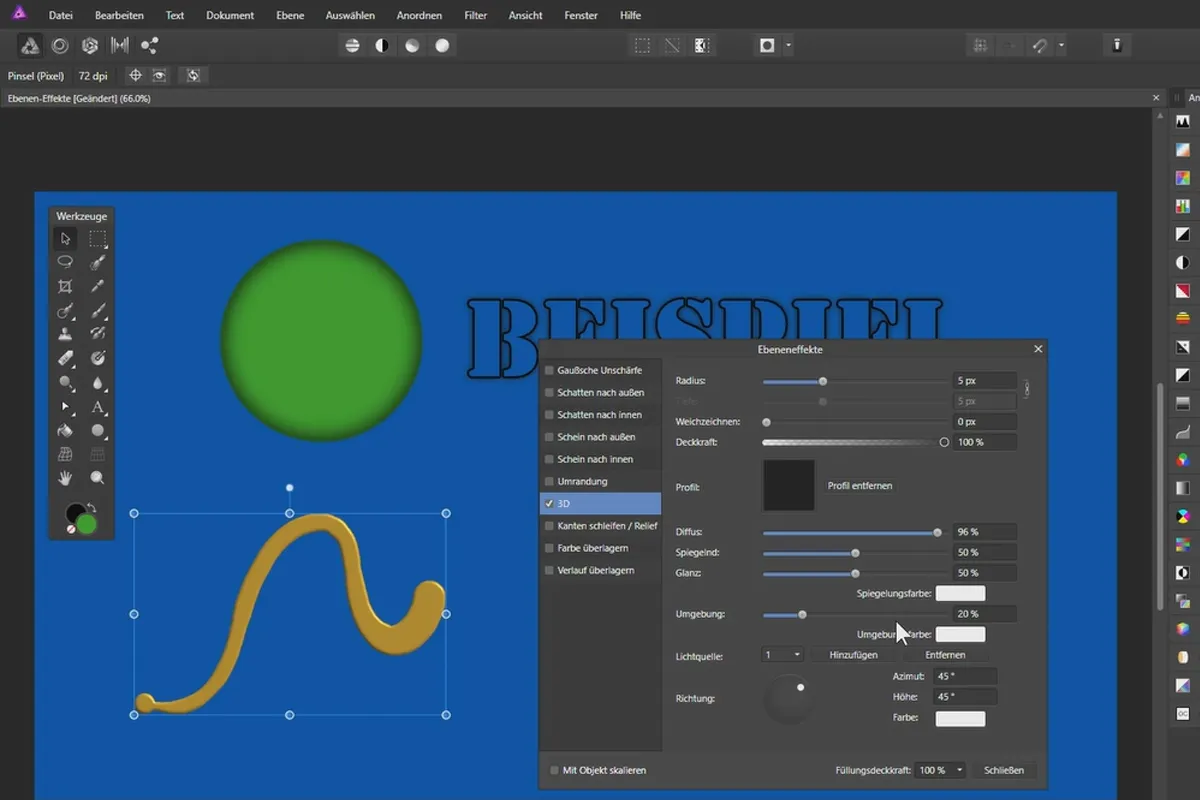Image resolution: width=1200 pixels, height=800 pixels.
Task: Open Füllungsdeckkraft percentage dropdown
Action: [941, 770]
